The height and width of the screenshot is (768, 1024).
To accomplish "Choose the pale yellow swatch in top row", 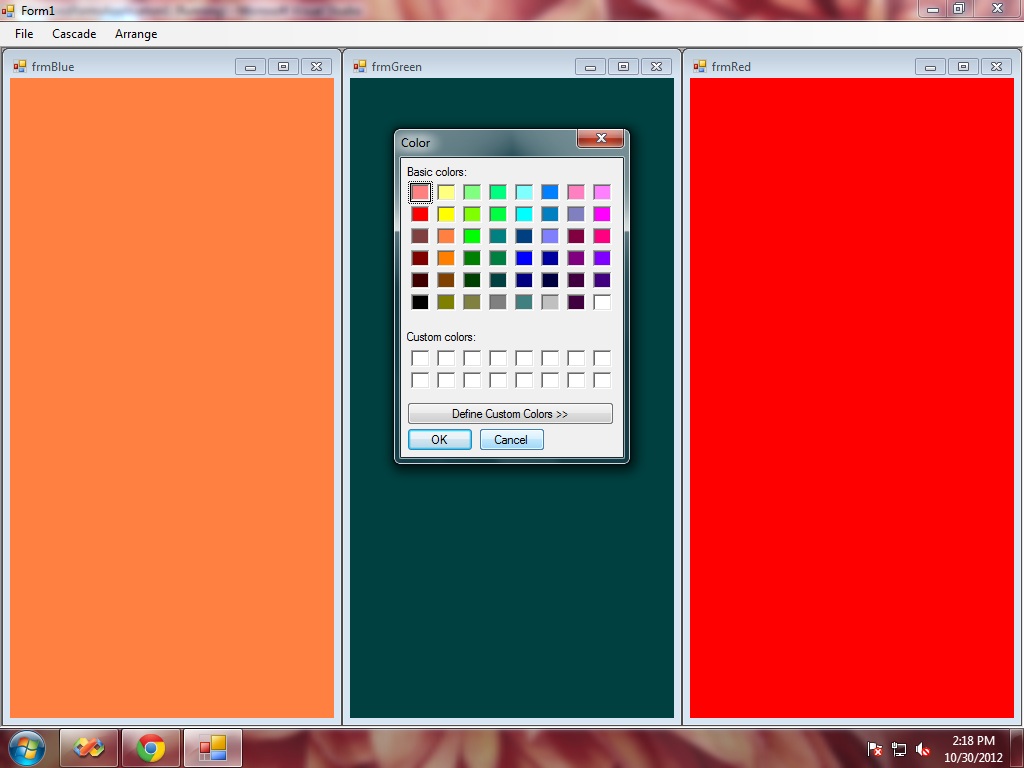I will click(446, 192).
